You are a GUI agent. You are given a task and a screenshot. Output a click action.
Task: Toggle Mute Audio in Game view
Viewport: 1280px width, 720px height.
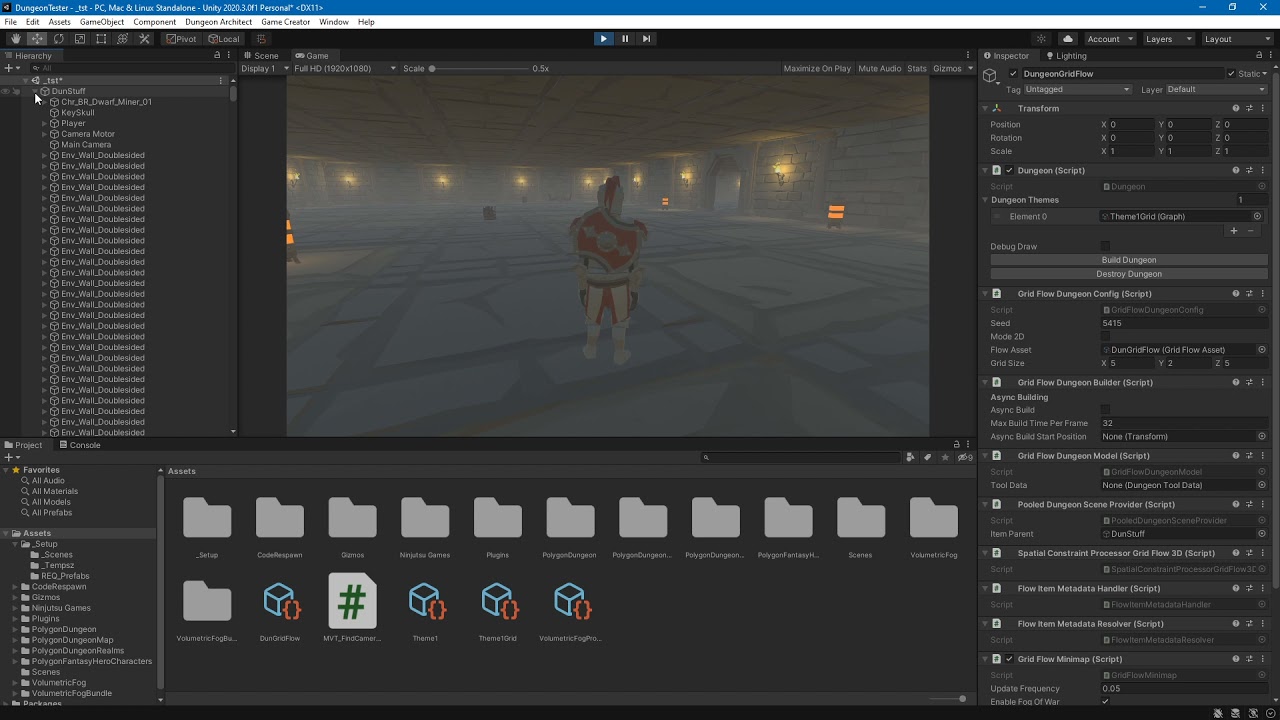(x=880, y=69)
